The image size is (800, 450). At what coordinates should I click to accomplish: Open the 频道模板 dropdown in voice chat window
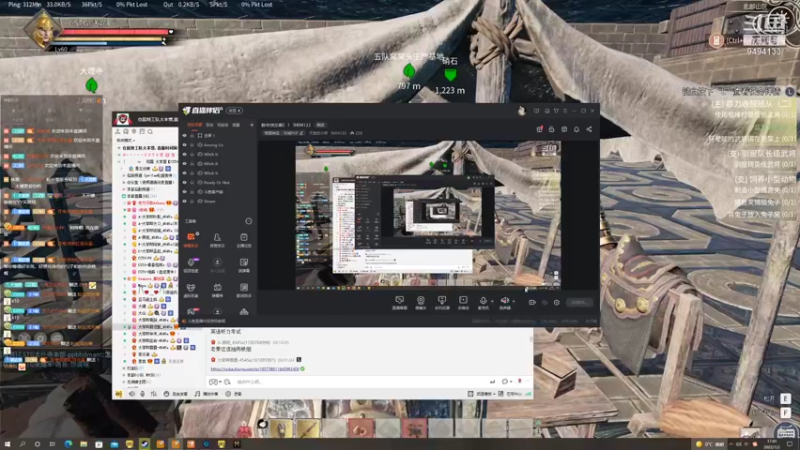pos(483,394)
